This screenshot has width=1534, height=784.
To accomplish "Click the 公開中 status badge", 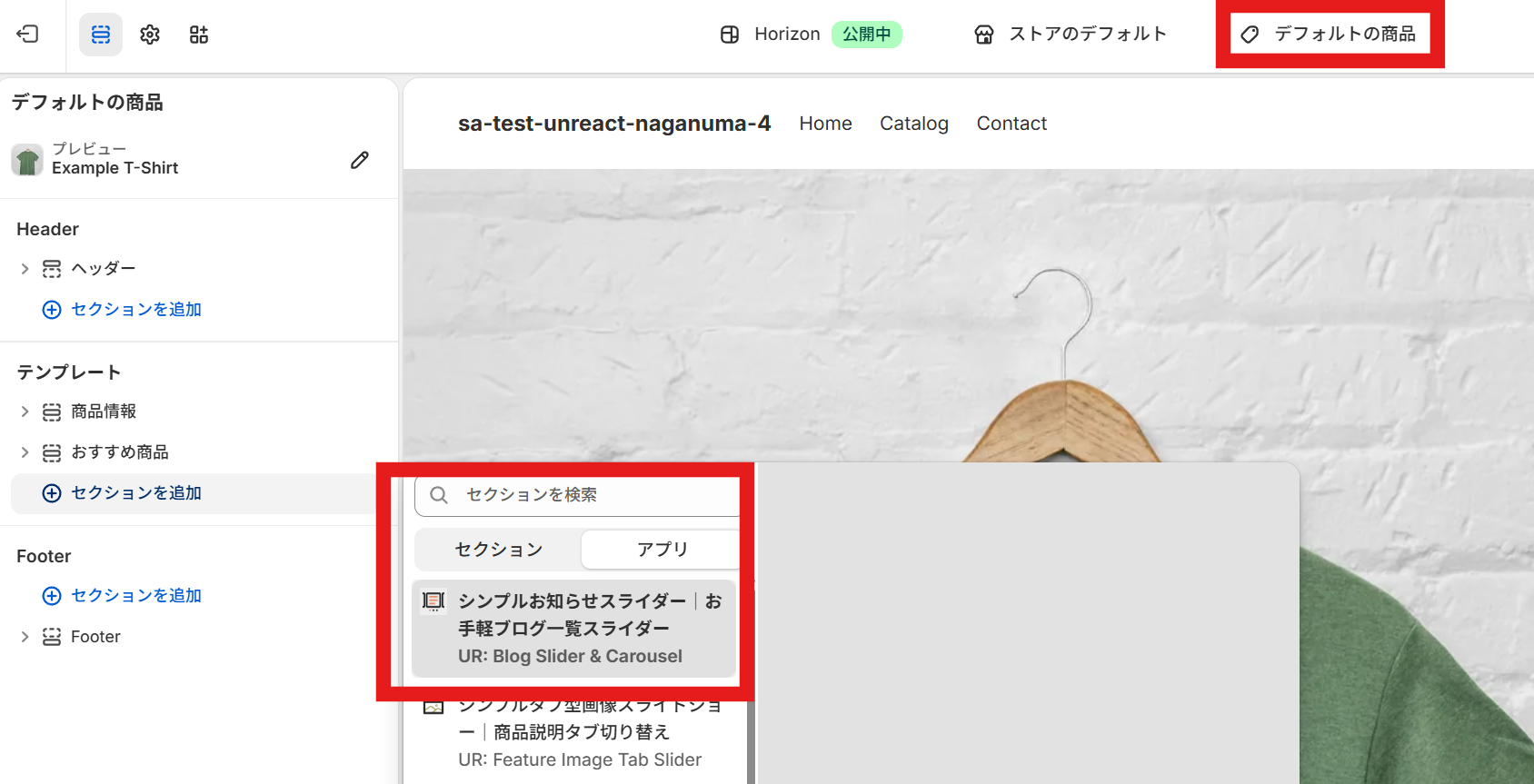I will tap(867, 35).
